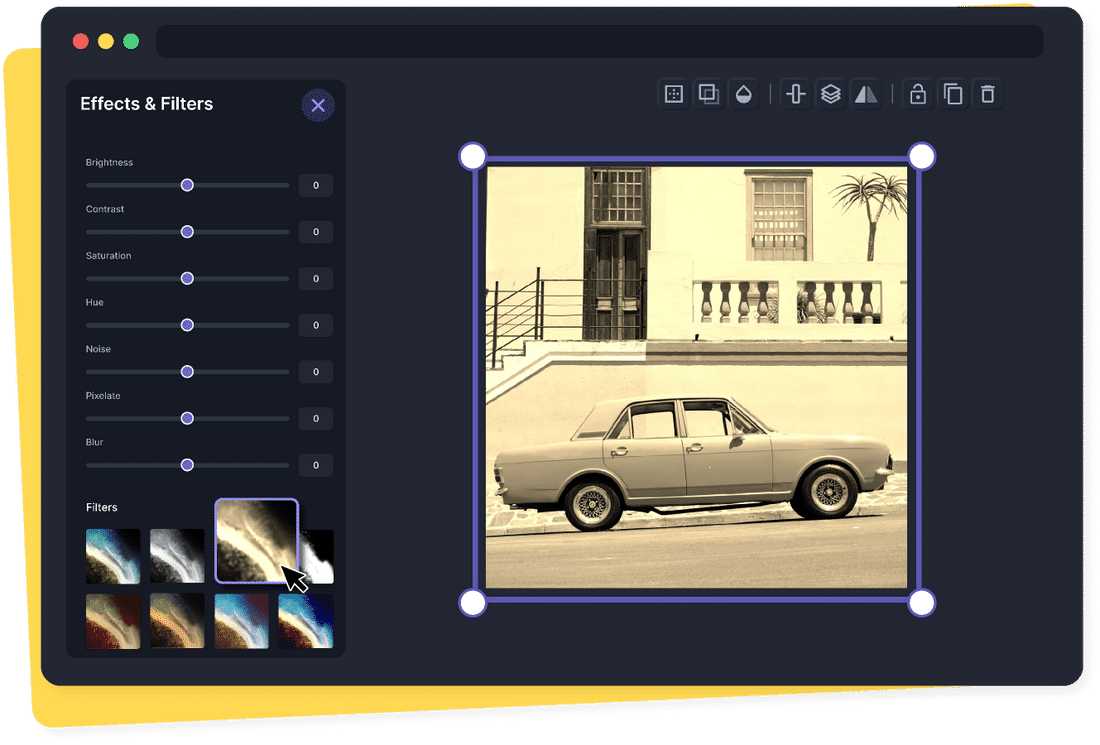Screen dimensions: 1100x745
Task: Duplicate the image using the copy icon
Action: (x=953, y=93)
